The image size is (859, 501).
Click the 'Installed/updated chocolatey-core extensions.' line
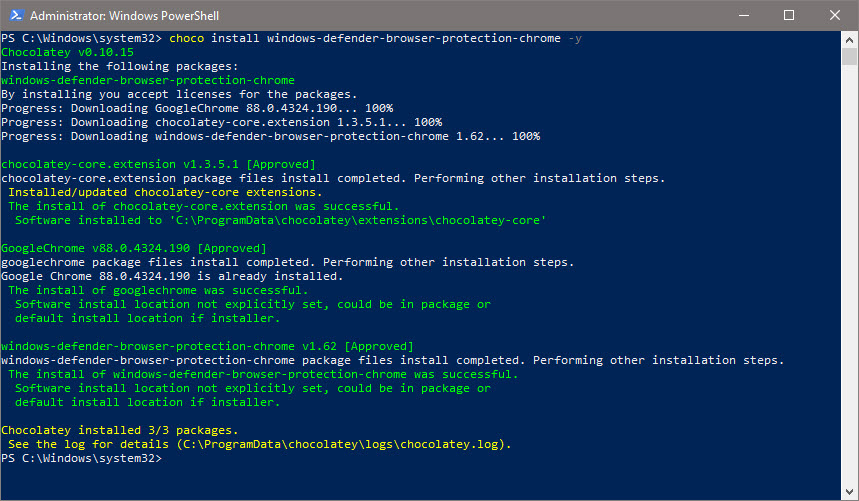[x=165, y=192]
